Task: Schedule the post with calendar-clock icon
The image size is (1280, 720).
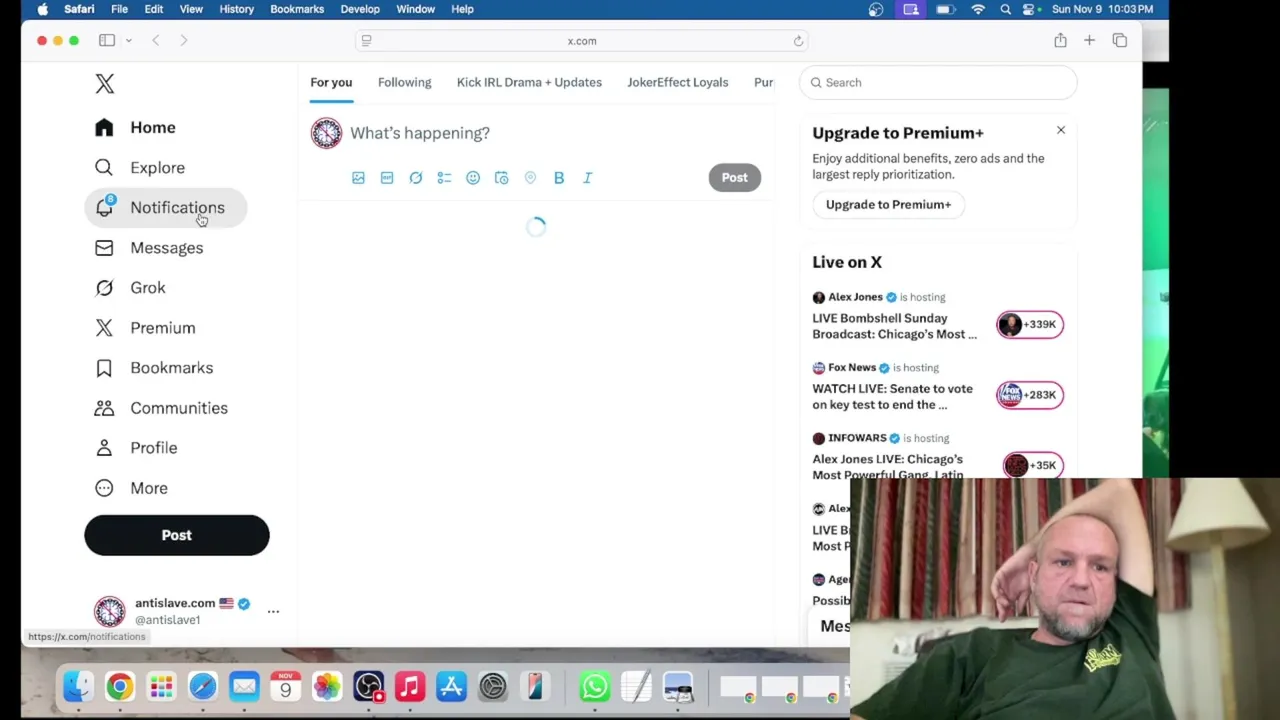Action: [x=502, y=178]
